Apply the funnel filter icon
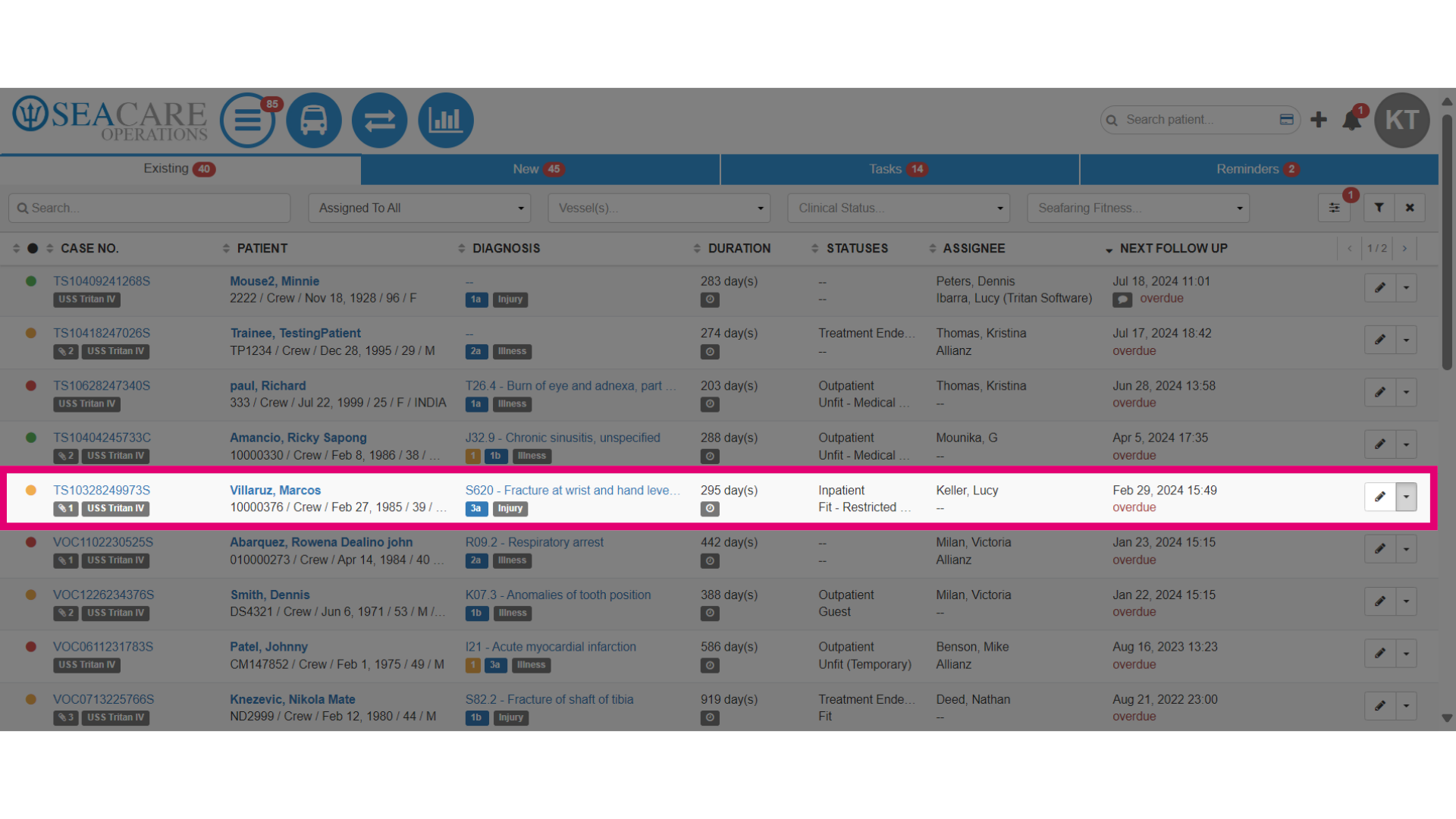1456x819 pixels. pos(1379,208)
